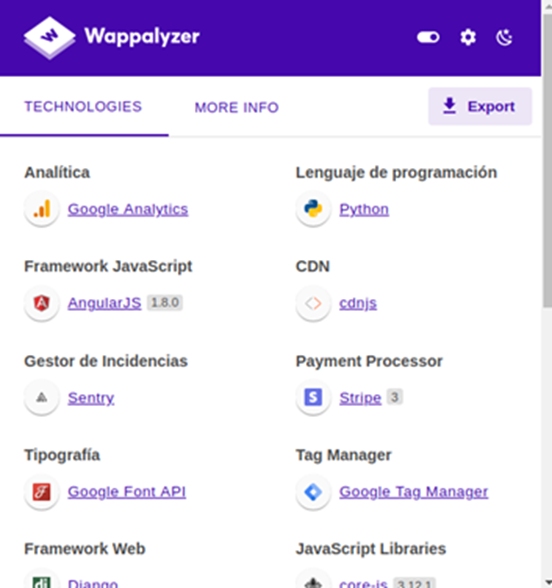Click the AngularJS 1.8.0 version badge

pos(165,303)
